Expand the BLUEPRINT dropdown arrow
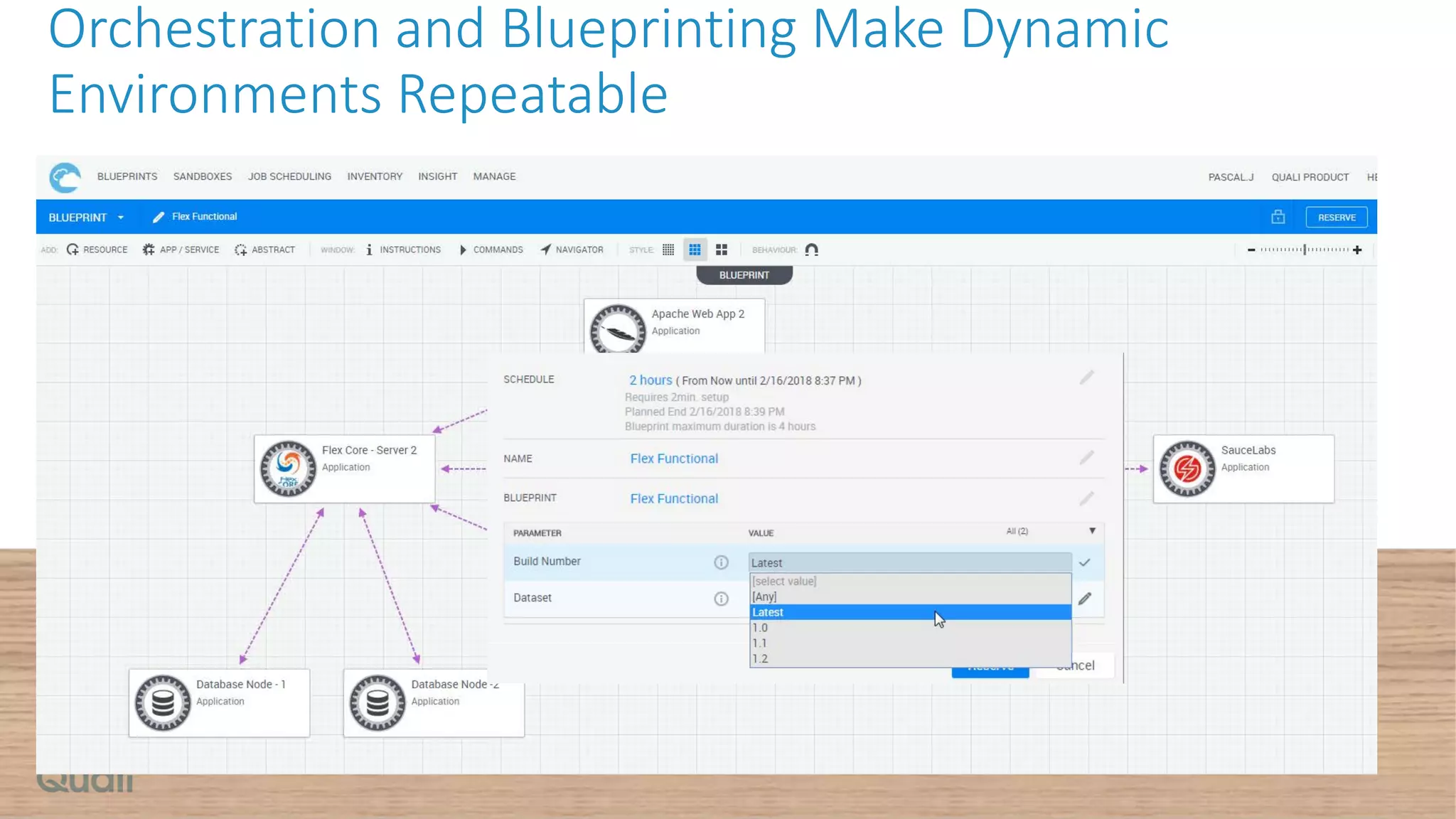 click(x=121, y=218)
